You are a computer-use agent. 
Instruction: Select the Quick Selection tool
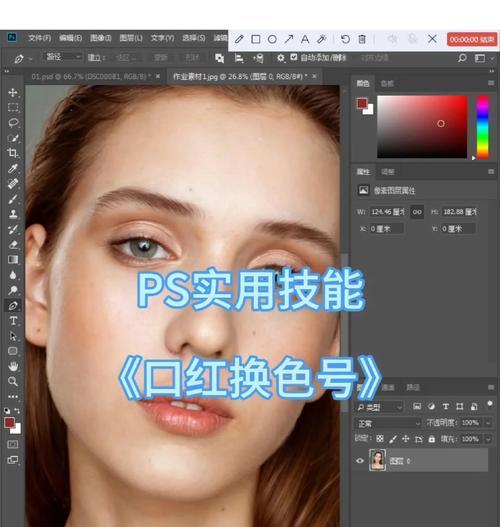point(13,138)
